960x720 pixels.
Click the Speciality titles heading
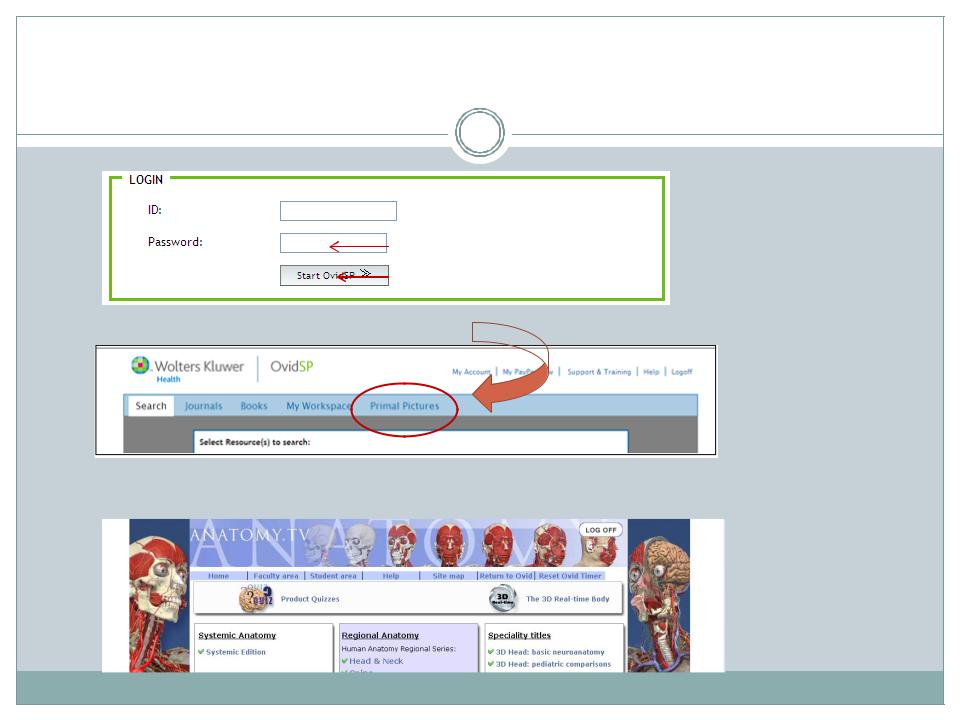(519, 636)
